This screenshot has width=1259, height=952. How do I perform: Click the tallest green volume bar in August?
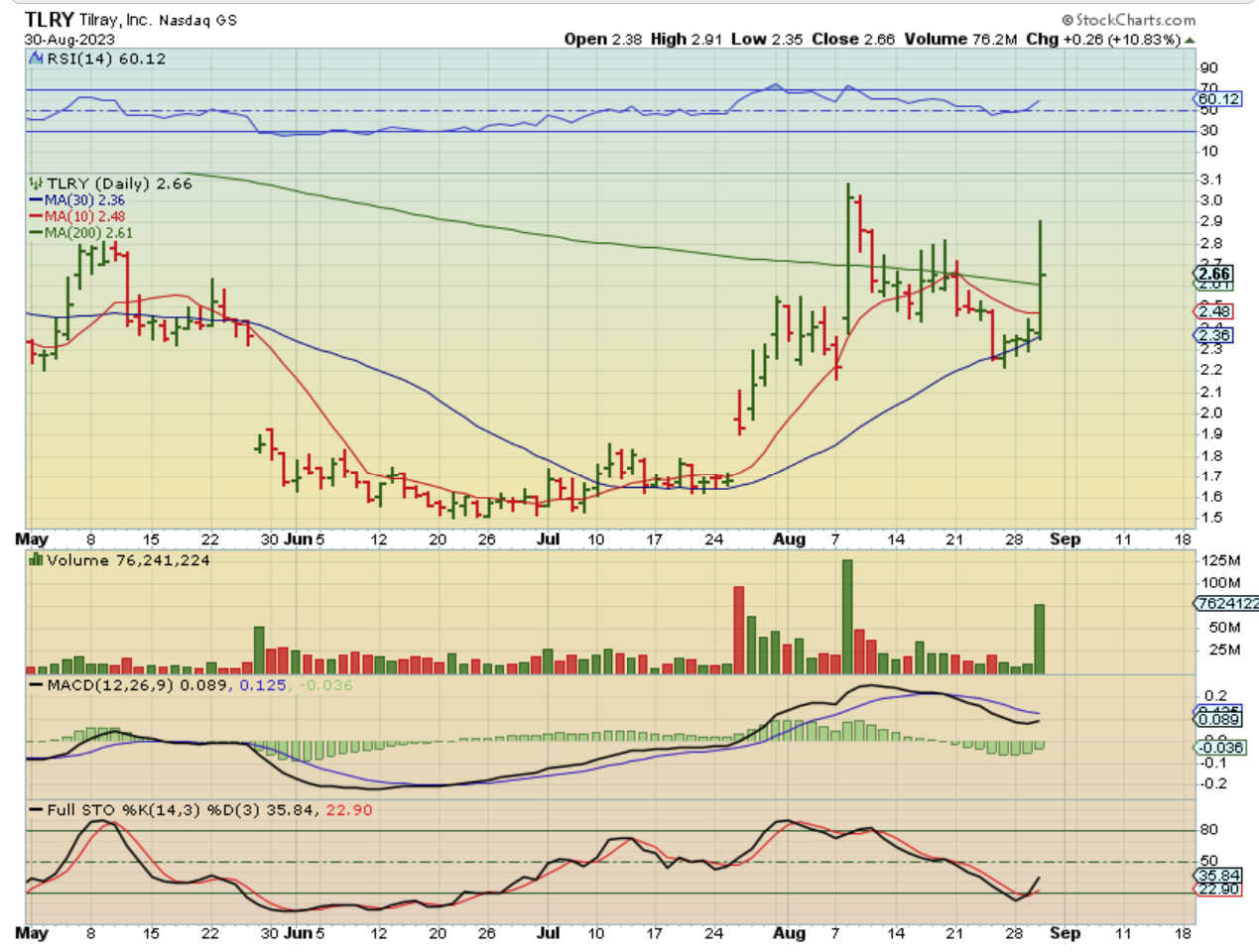(x=847, y=617)
